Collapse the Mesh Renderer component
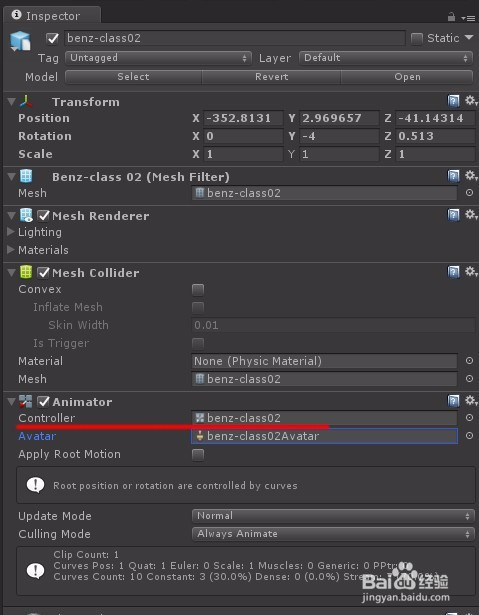The image size is (479, 615). pos(11,216)
